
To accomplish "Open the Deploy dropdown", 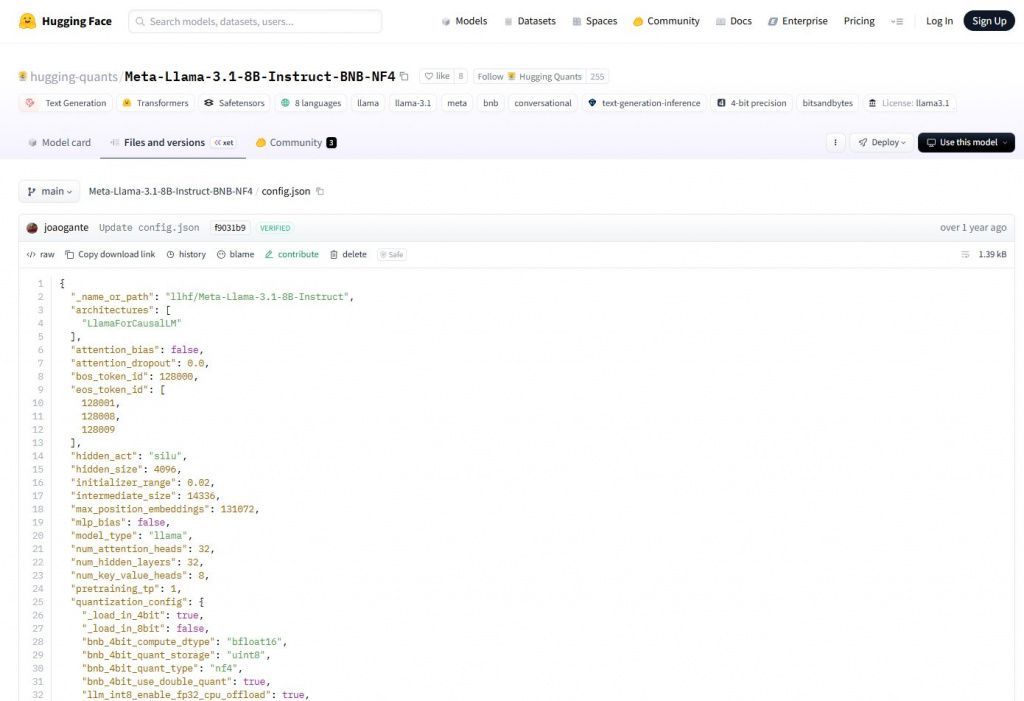I will click(881, 142).
